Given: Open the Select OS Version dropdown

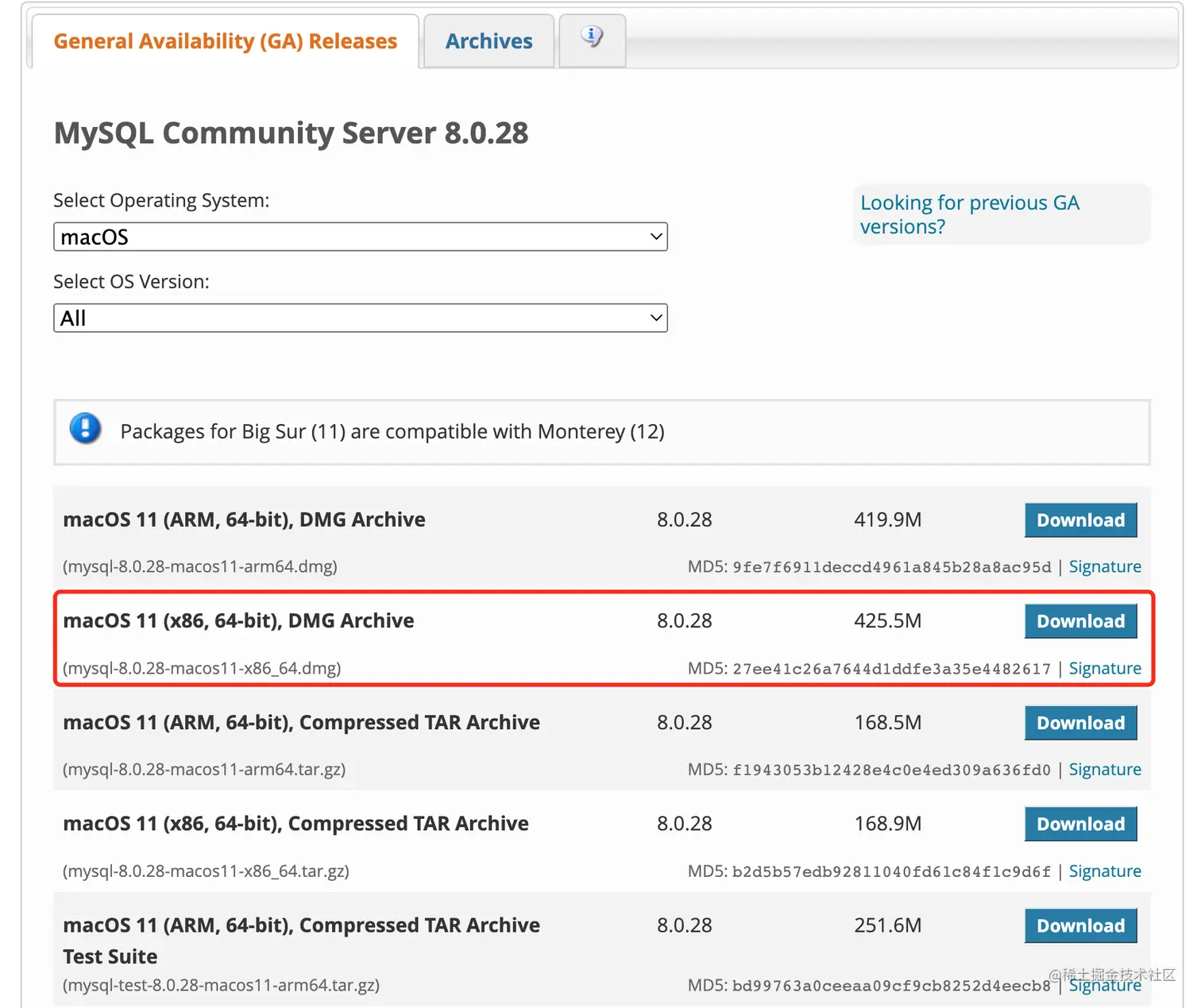Looking at the screenshot, I should point(361,318).
